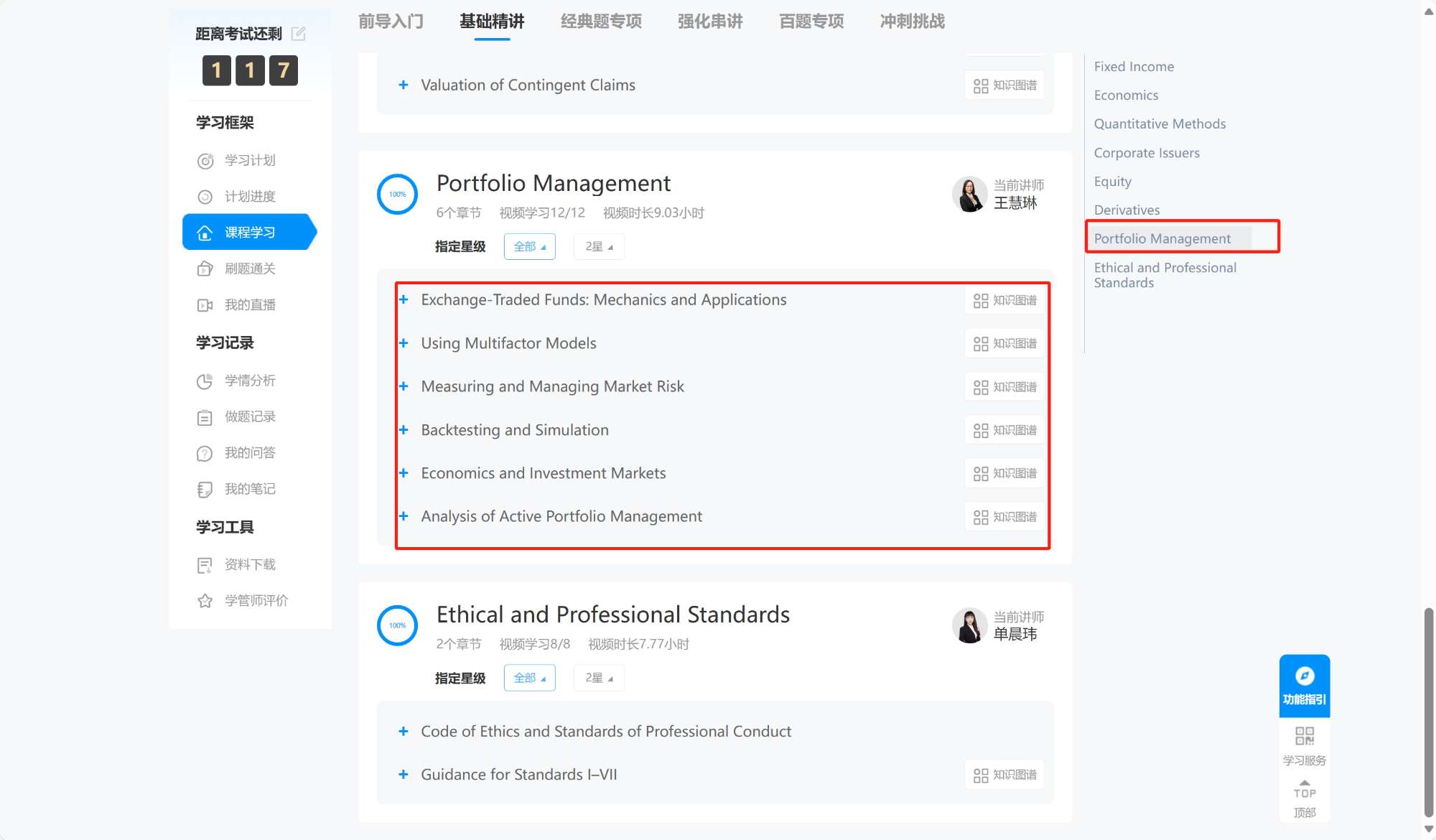
Task: Open 我的笔记 notes item
Action: point(249,489)
